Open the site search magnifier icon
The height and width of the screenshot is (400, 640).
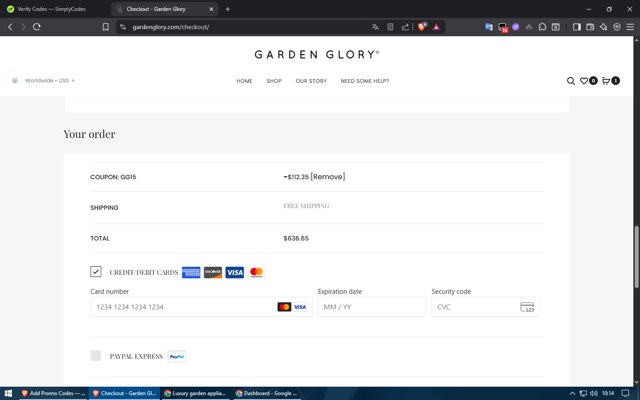[571, 81]
